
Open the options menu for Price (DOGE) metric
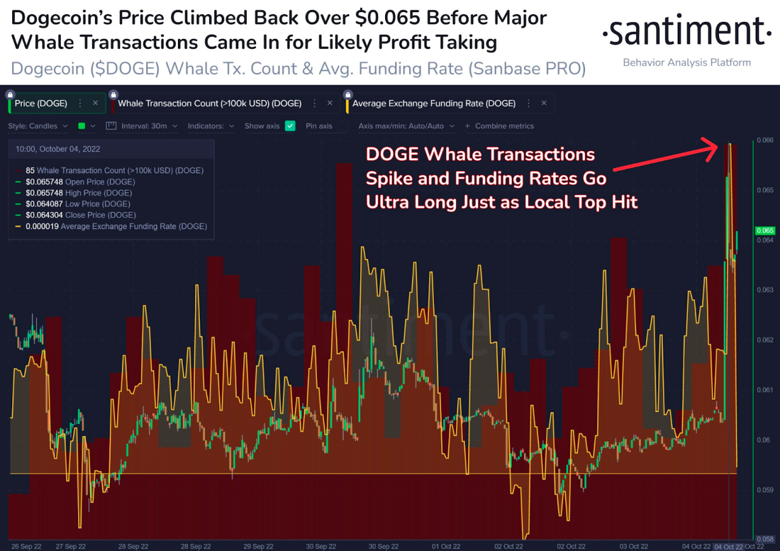[x=80, y=103]
